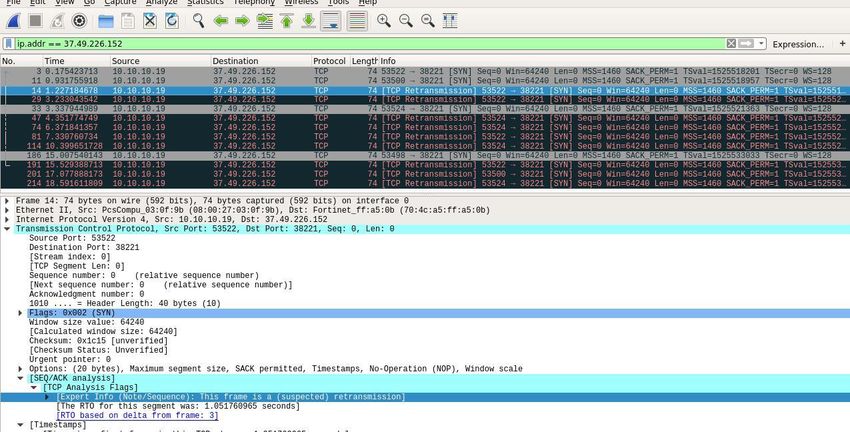Image resolution: width=850 pixels, height=432 pixels.
Task: Click into the ip.addr display filter field
Action: click(x=369, y=43)
